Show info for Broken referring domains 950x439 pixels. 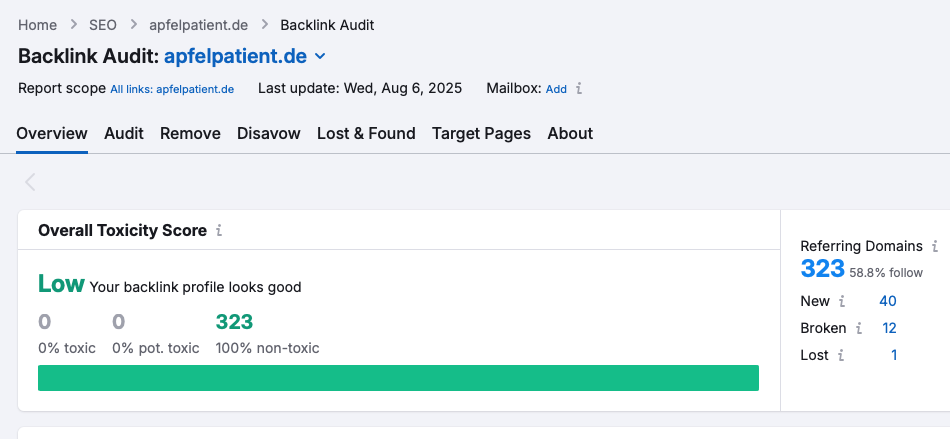859,328
